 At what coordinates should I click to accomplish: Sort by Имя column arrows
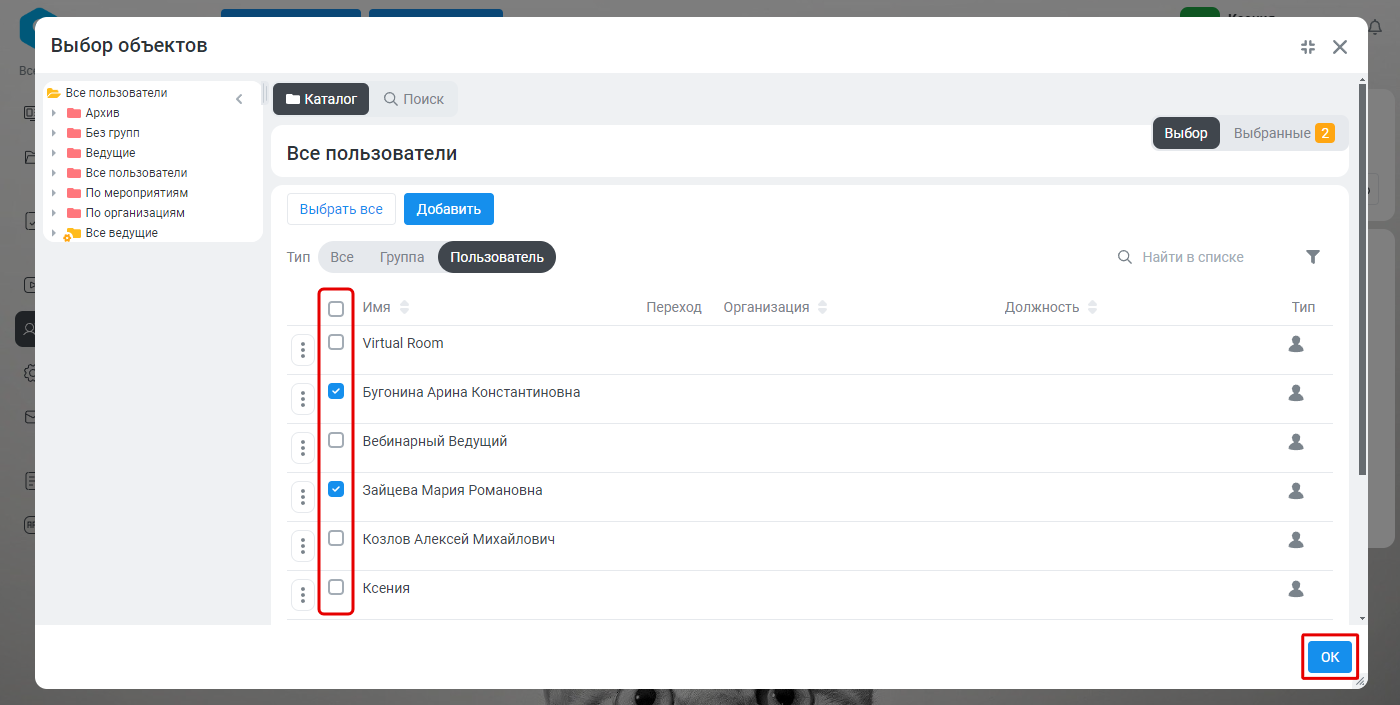tap(404, 307)
